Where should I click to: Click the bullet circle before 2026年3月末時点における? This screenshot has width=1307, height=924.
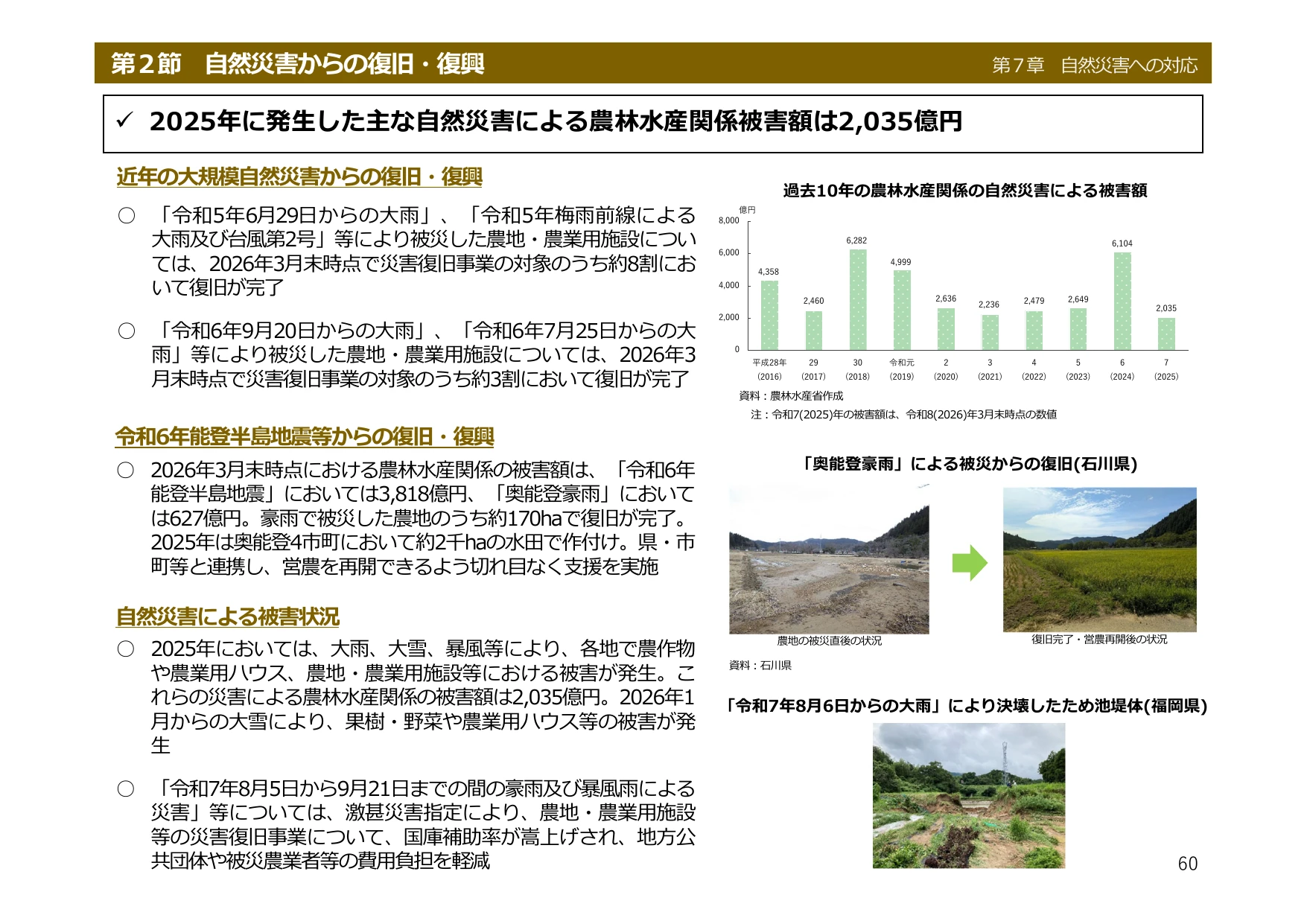[126, 471]
